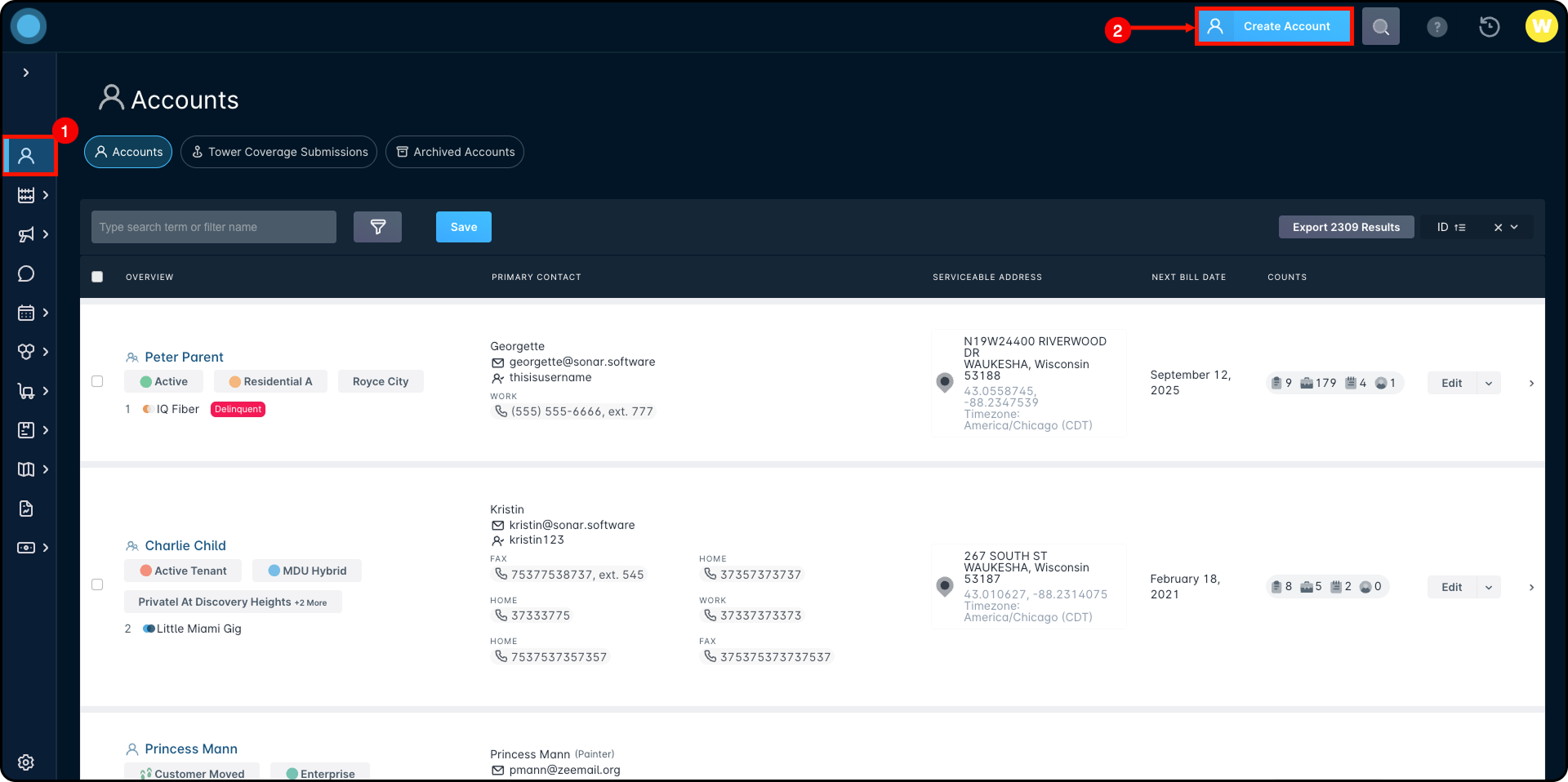Open the recent history clock icon
Screen dimensions: 1568x782
(1489, 27)
